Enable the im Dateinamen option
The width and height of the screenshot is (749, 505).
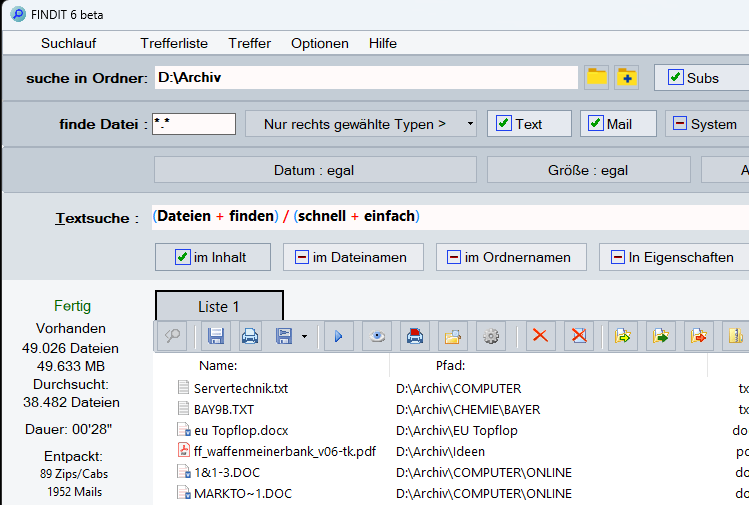[x=301, y=257]
